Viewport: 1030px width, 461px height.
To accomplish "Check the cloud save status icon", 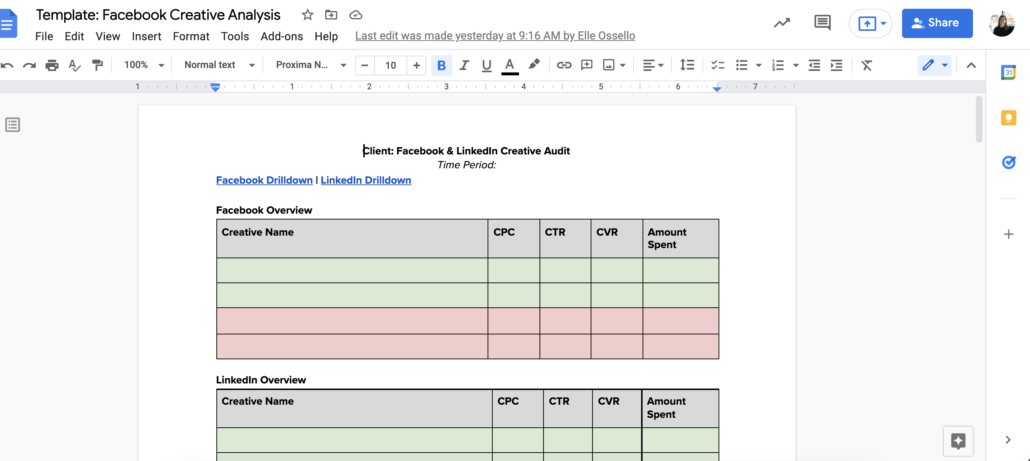I will tap(355, 15).
